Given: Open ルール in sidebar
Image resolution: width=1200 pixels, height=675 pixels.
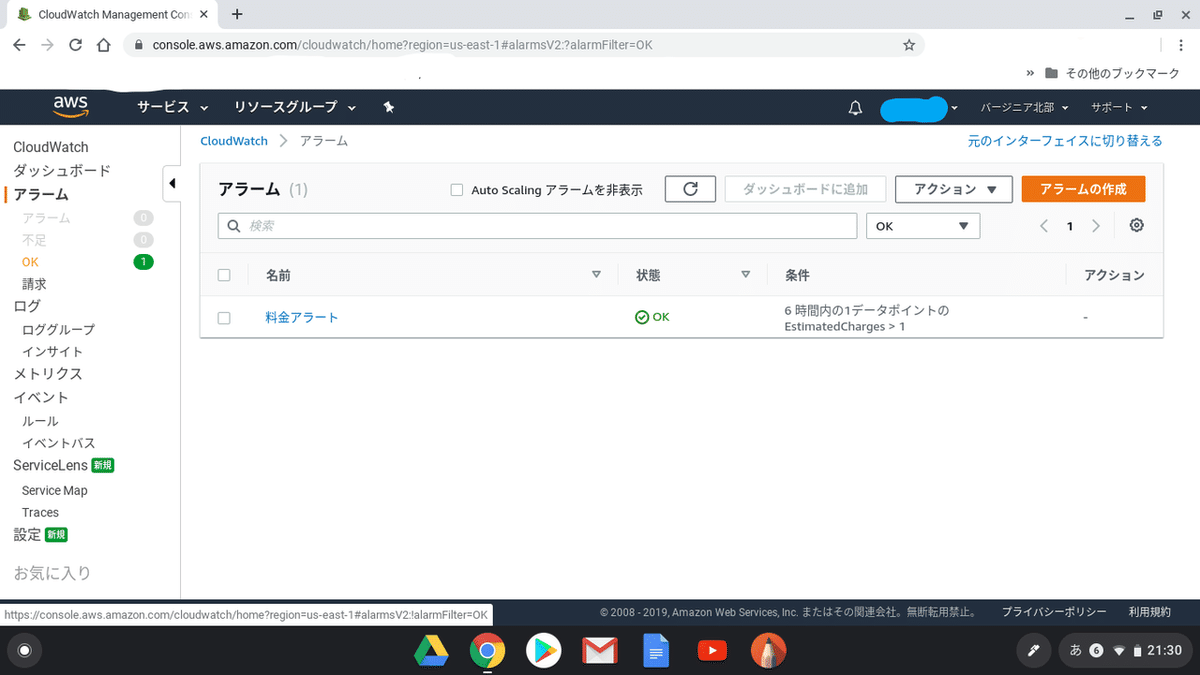Looking at the screenshot, I should click(41, 421).
